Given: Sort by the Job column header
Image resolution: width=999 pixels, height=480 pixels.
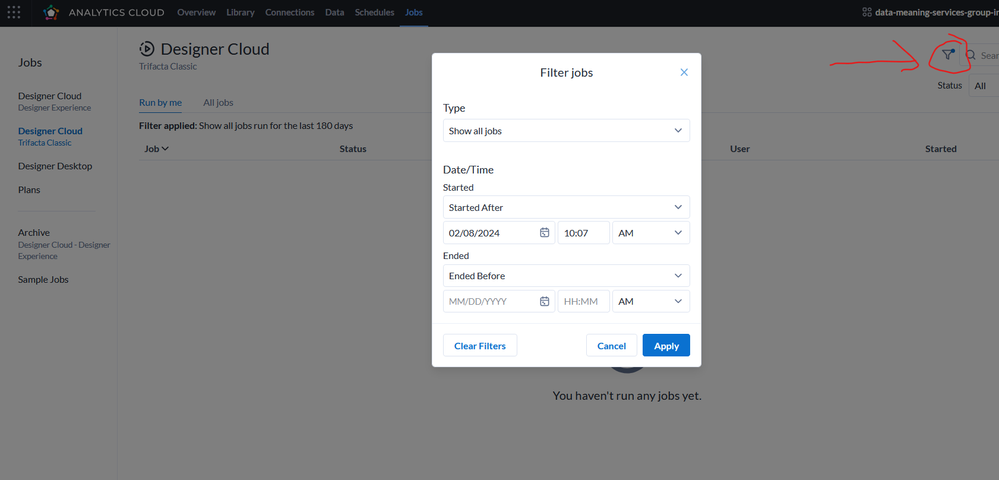Looking at the screenshot, I should 156,149.
